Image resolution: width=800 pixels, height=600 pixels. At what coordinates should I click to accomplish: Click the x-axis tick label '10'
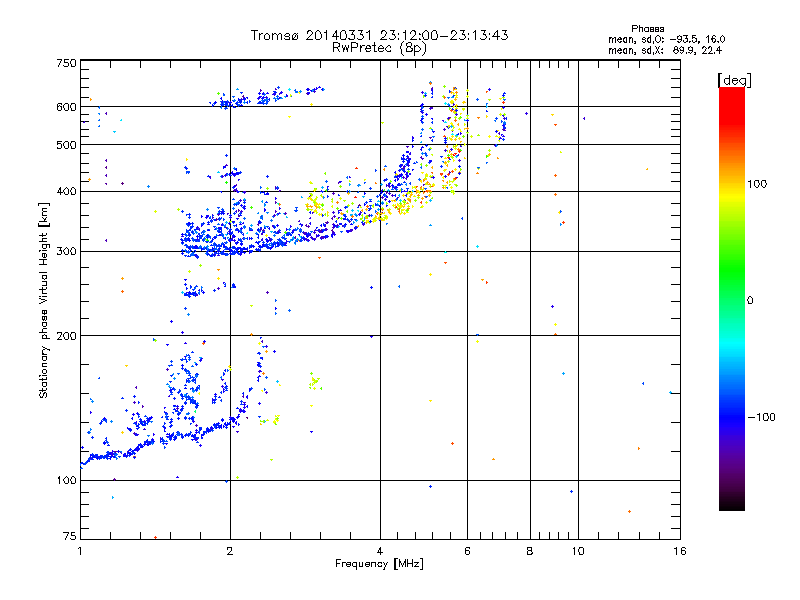click(578, 551)
